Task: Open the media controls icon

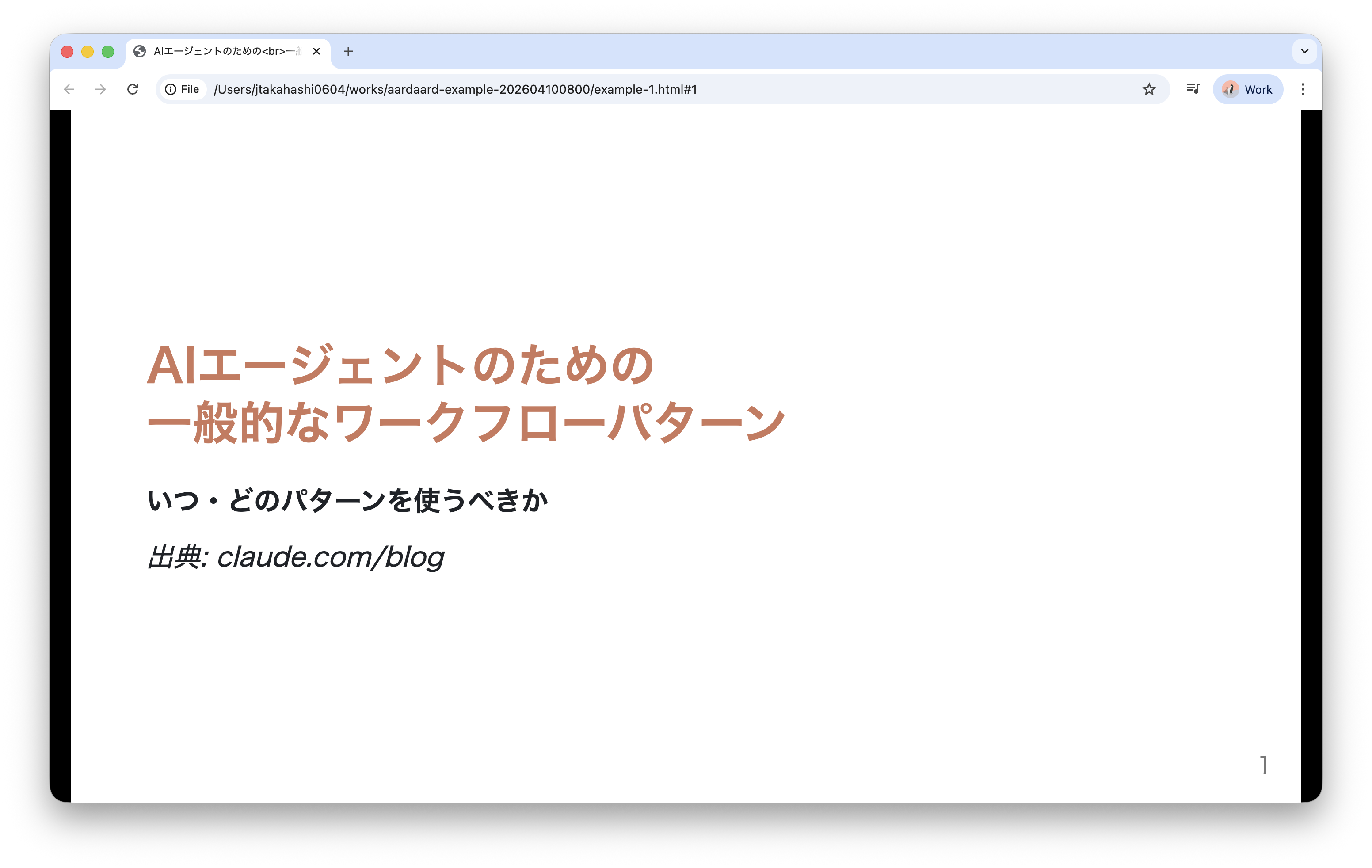Action: pyautogui.click(x=1193, y=89)
